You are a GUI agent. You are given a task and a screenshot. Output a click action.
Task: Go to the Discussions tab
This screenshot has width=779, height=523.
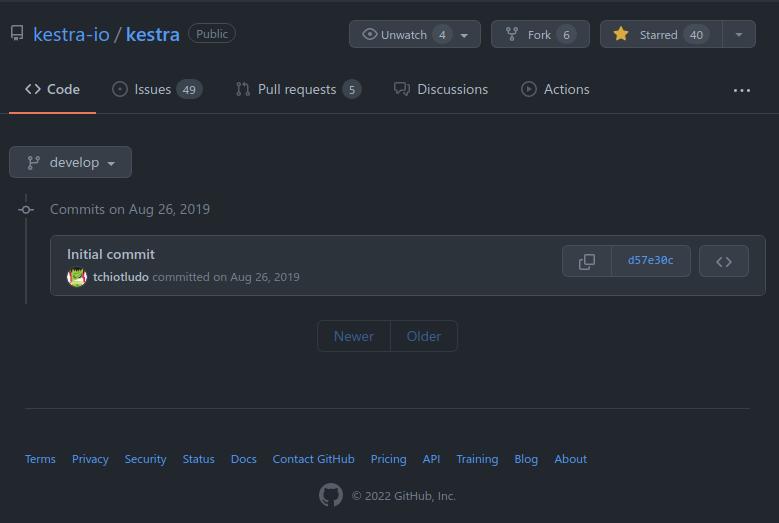click(441, 89)
